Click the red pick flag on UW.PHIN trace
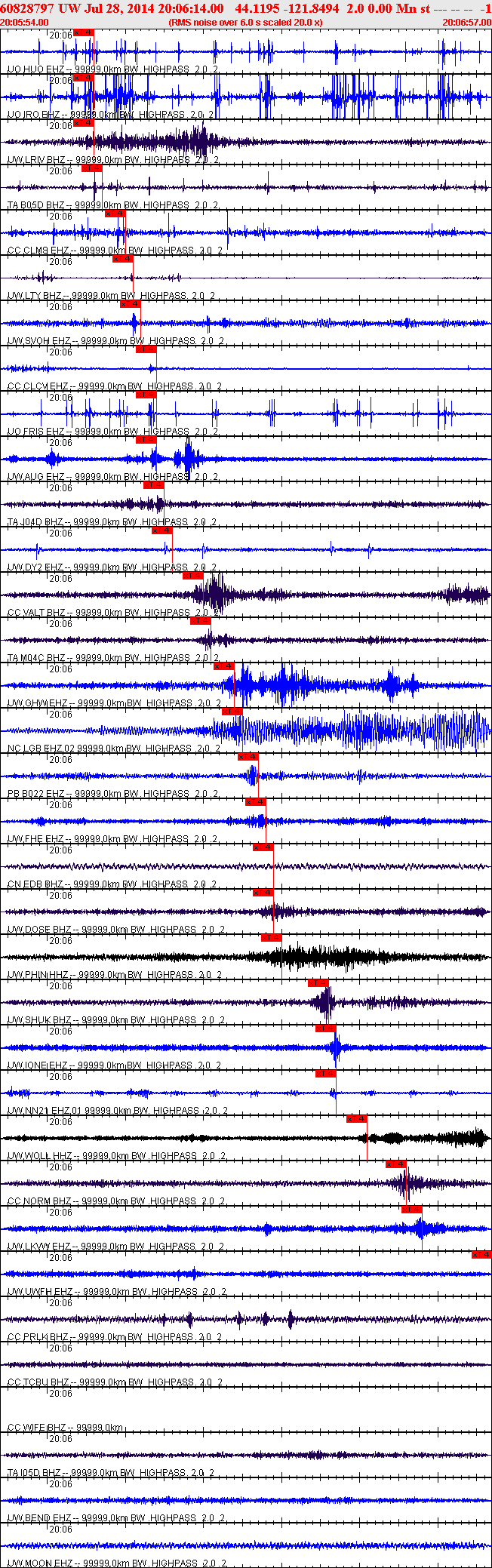The width and height of the screenshot is (492, 1568). click(x=271, y=938)
